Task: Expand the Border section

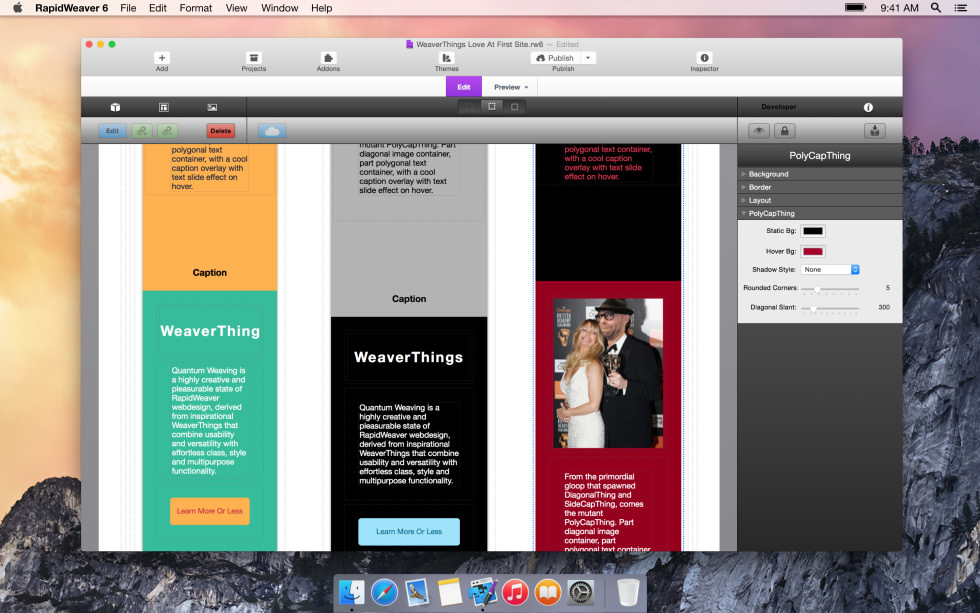Action: (x=819, y=187)
